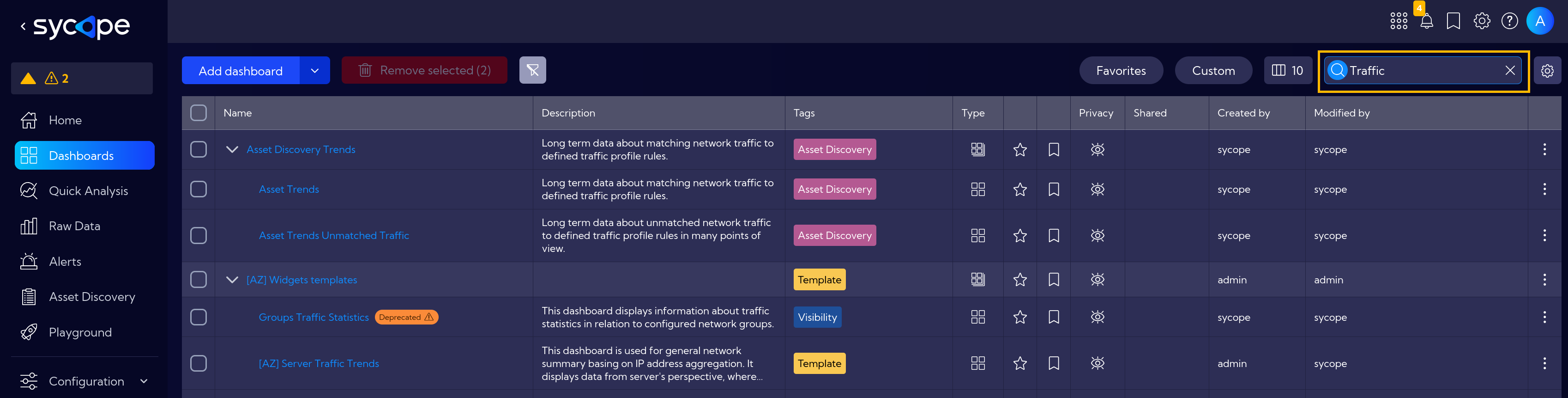Open more options for [AZ] Server Traffic Trends
The image size is (1568, 398).
[1544, 363]
